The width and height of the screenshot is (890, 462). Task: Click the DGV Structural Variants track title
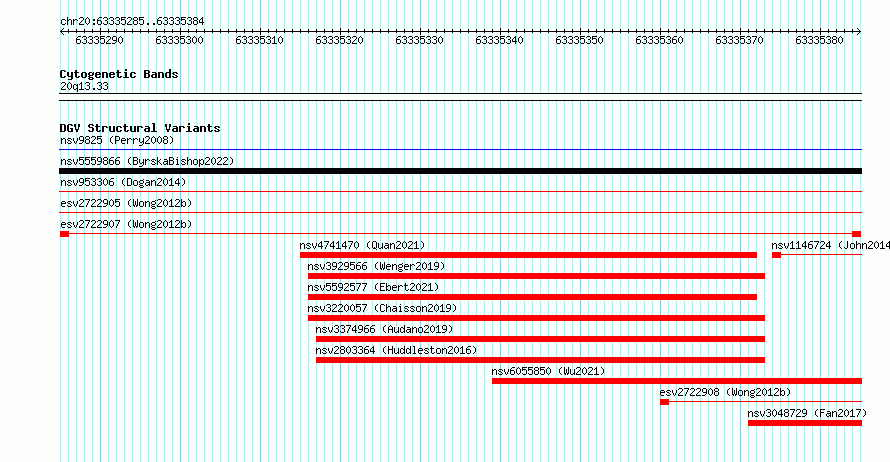click(x=140, y=128)
